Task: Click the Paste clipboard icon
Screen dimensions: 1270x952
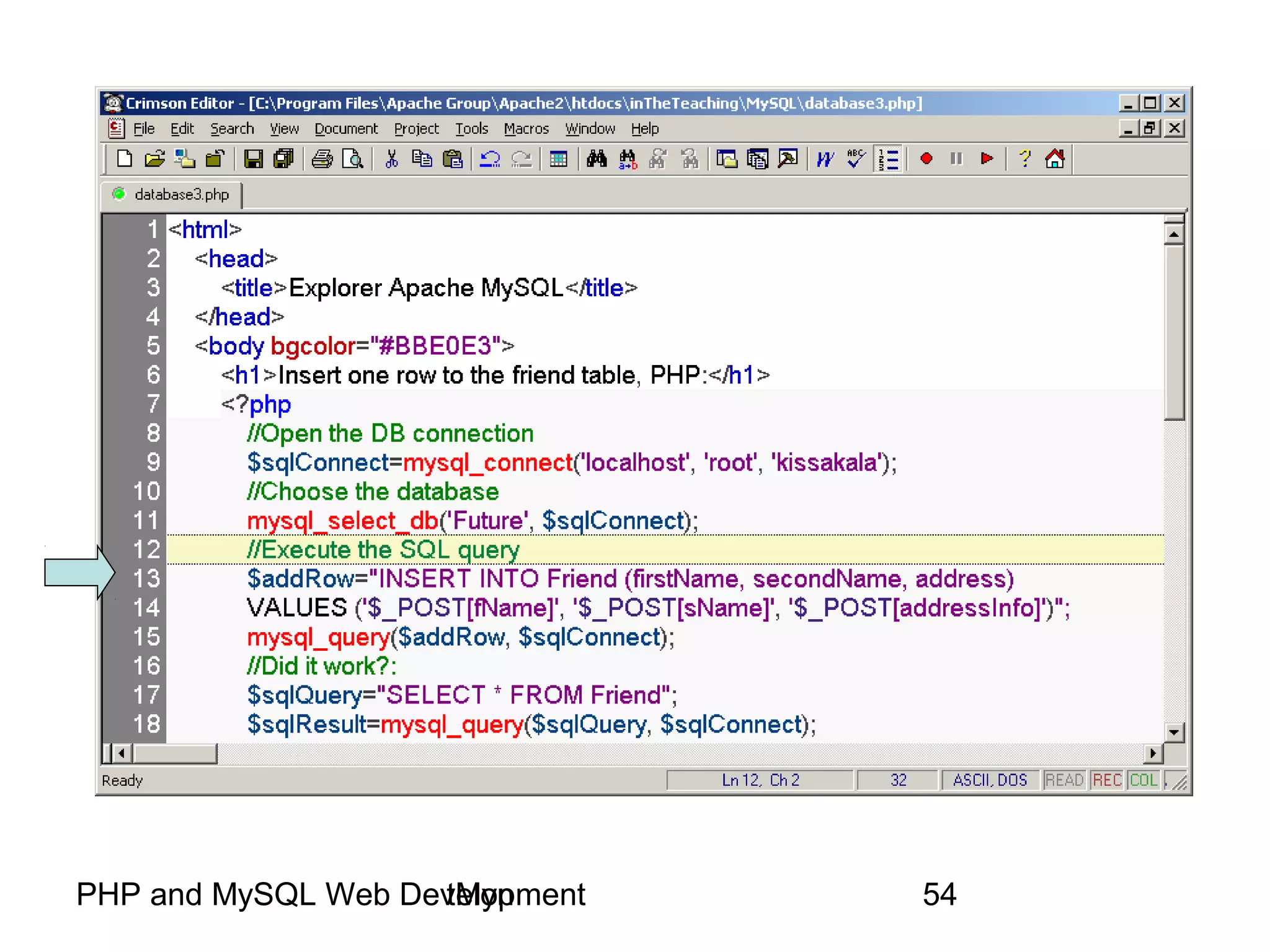Action: pos(453,159)
